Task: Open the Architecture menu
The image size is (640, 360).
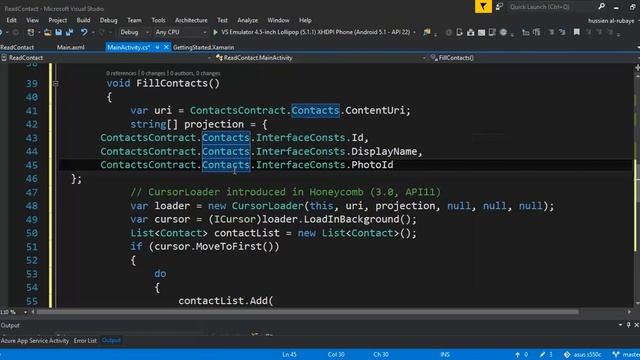Action: (191, 20)
